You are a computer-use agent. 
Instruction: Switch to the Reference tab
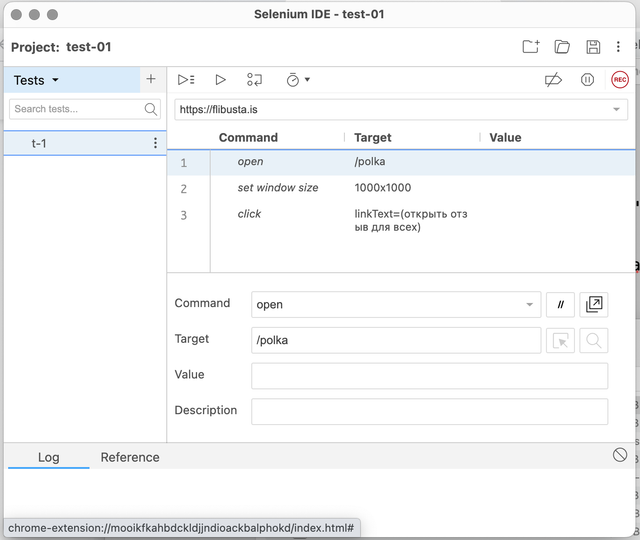pos(130,457)
